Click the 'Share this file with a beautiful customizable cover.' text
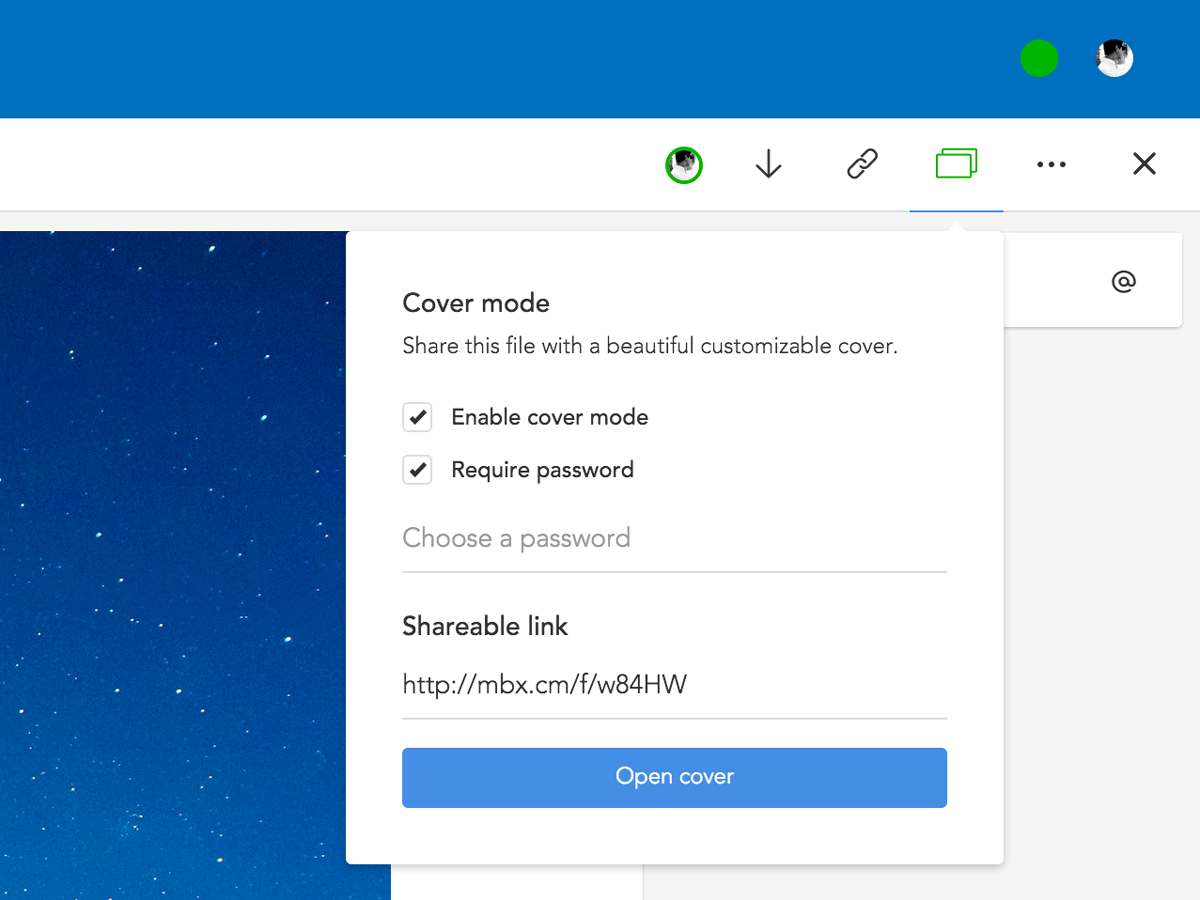Screen dimensions: 1200x900 click(x=650, y=347)
